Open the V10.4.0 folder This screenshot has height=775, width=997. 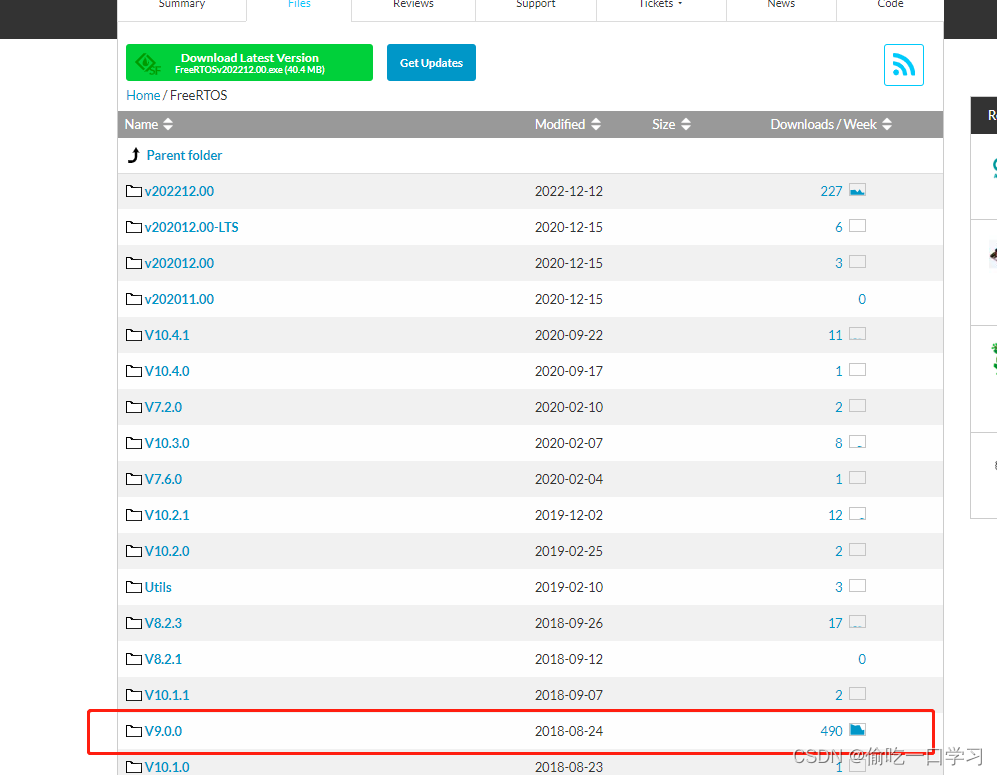click(x=167, y=371)
